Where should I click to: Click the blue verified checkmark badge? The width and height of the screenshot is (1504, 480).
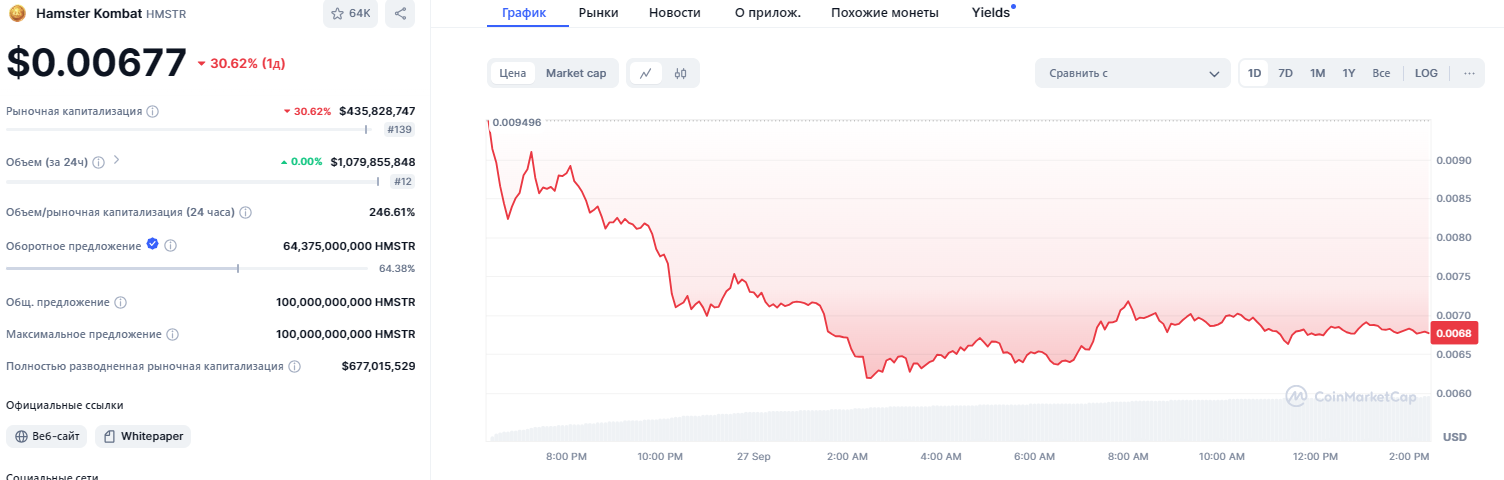pyautogui.click(x=152, y=244)
